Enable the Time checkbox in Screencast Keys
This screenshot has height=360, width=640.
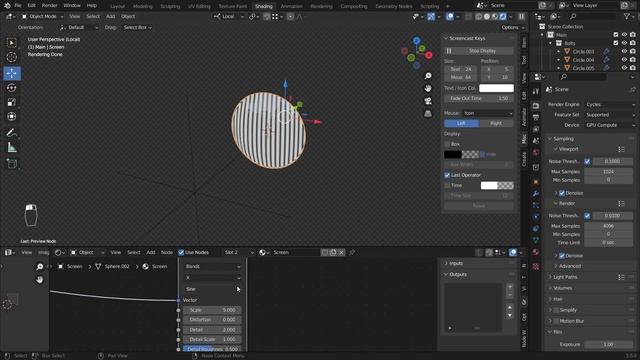447,185
